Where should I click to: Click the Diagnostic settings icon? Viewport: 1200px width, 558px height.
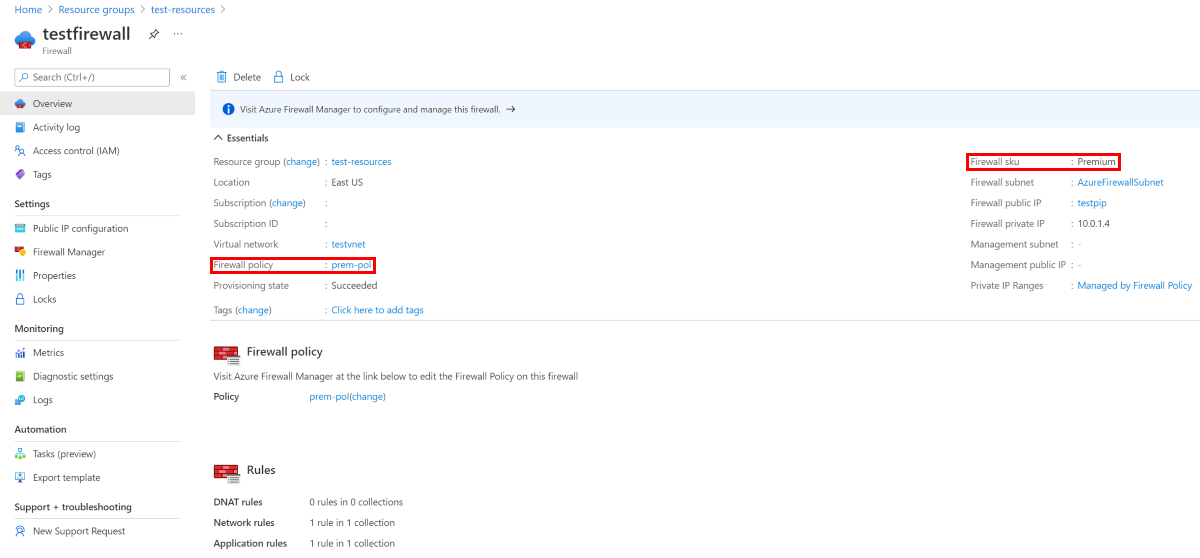click(20, 376)
